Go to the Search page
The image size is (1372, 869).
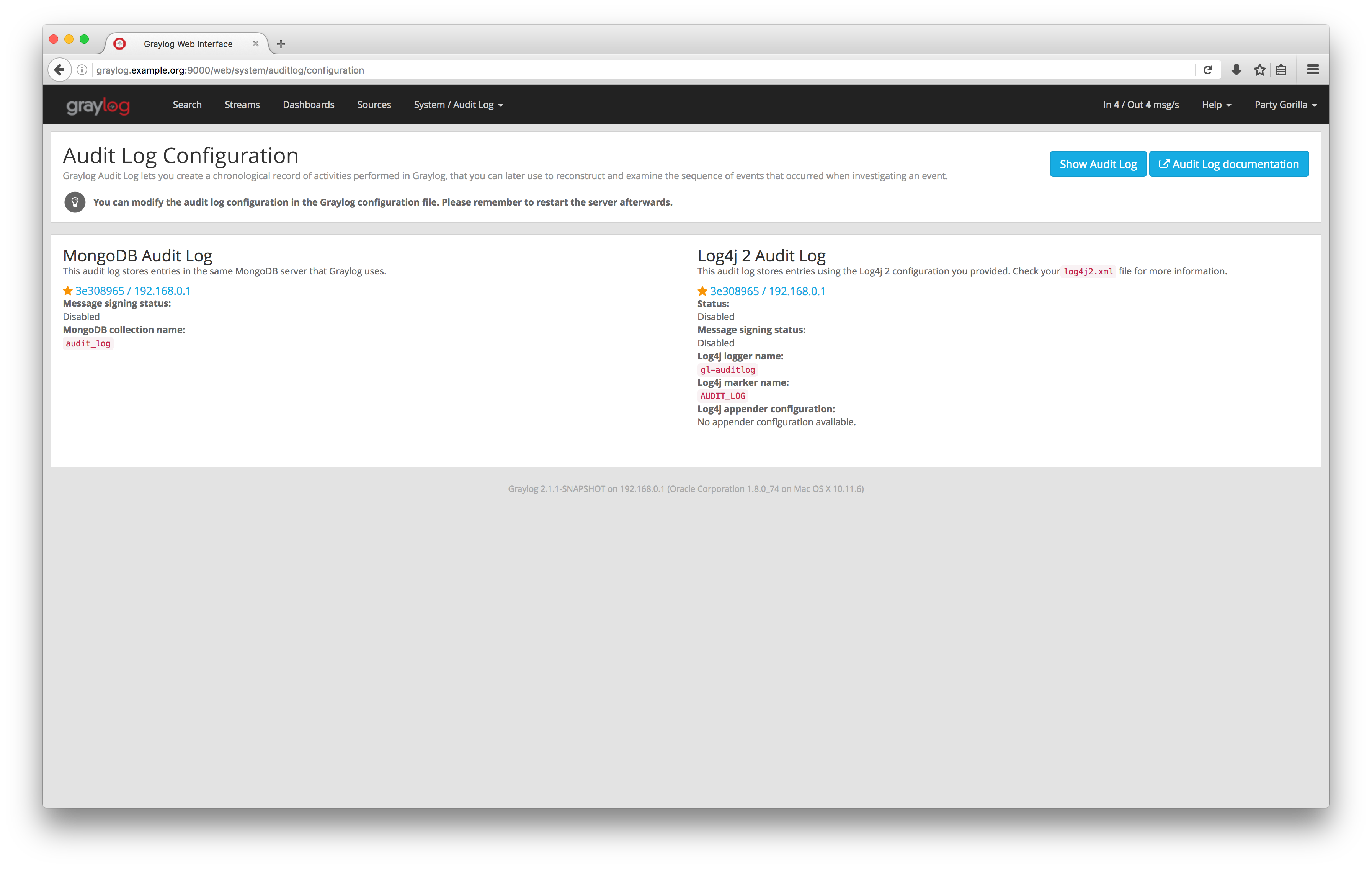[x=188, y=105]
